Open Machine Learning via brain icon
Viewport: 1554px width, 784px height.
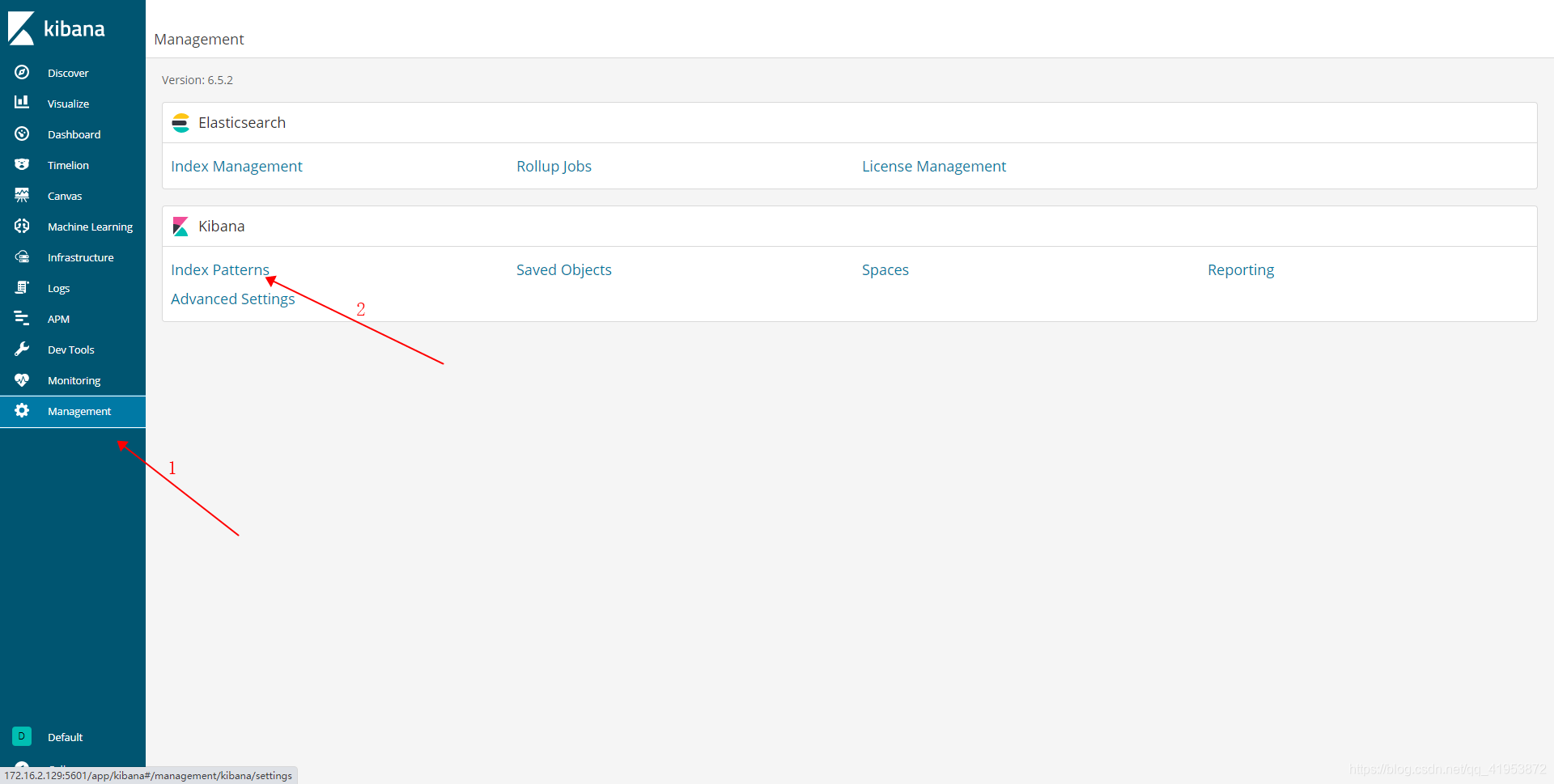pyautogui.click(x=22, y=226)
